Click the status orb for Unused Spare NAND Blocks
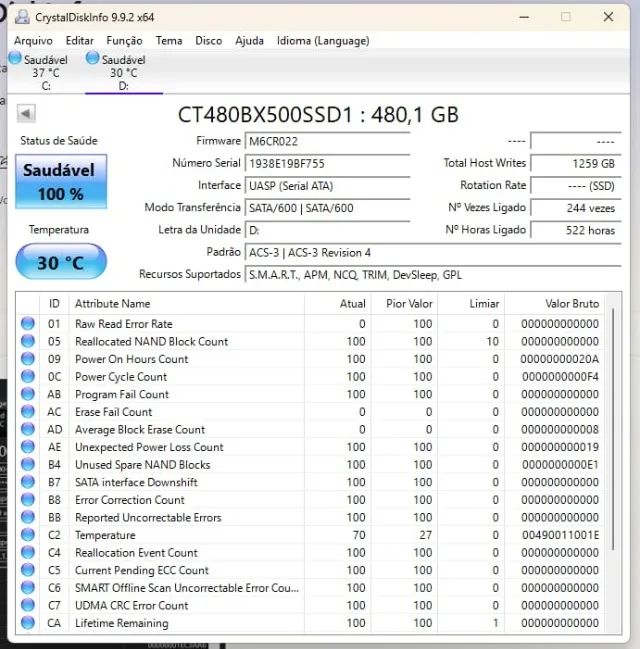Viewport: 640px width, 649px height. 28,464
